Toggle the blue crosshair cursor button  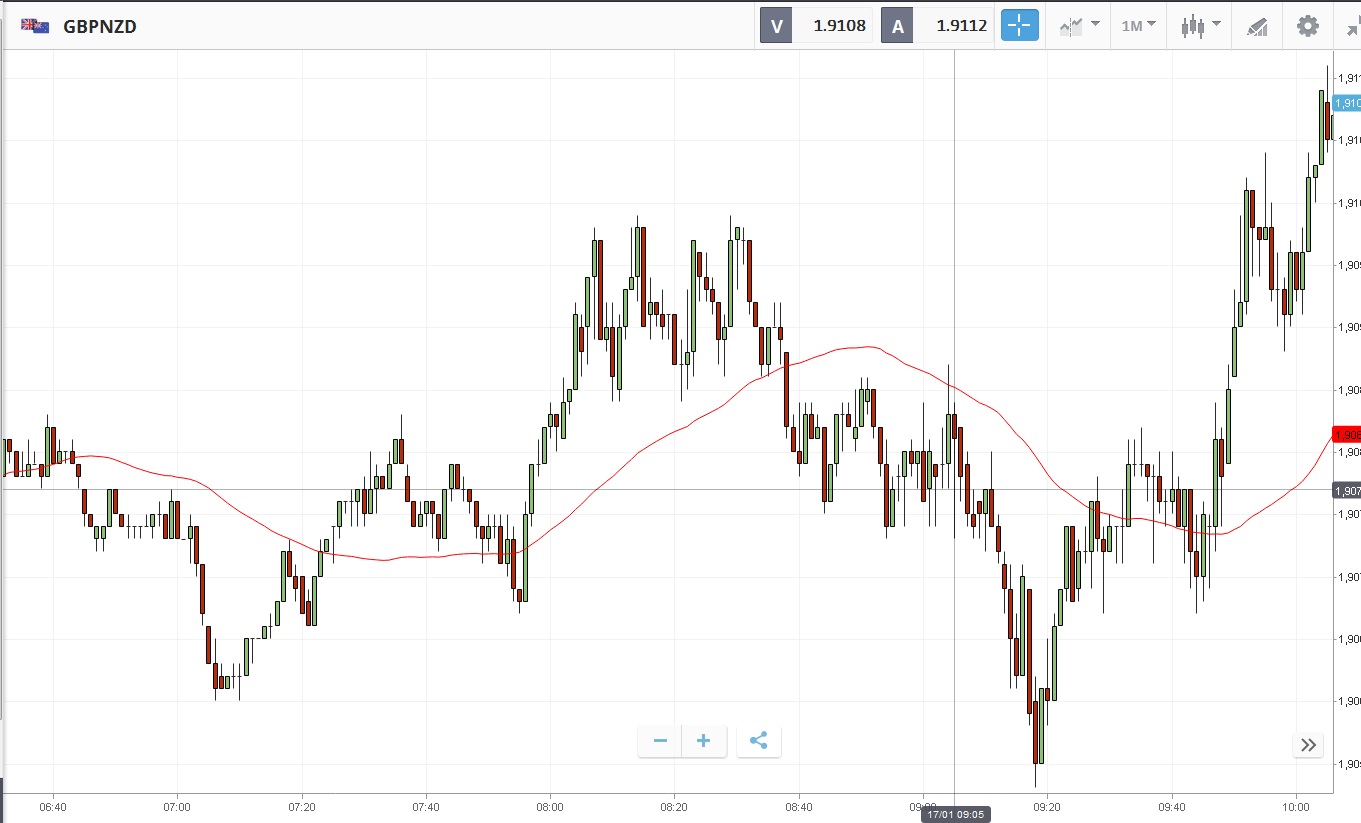pyautogui.click(x=1019, y=26)
